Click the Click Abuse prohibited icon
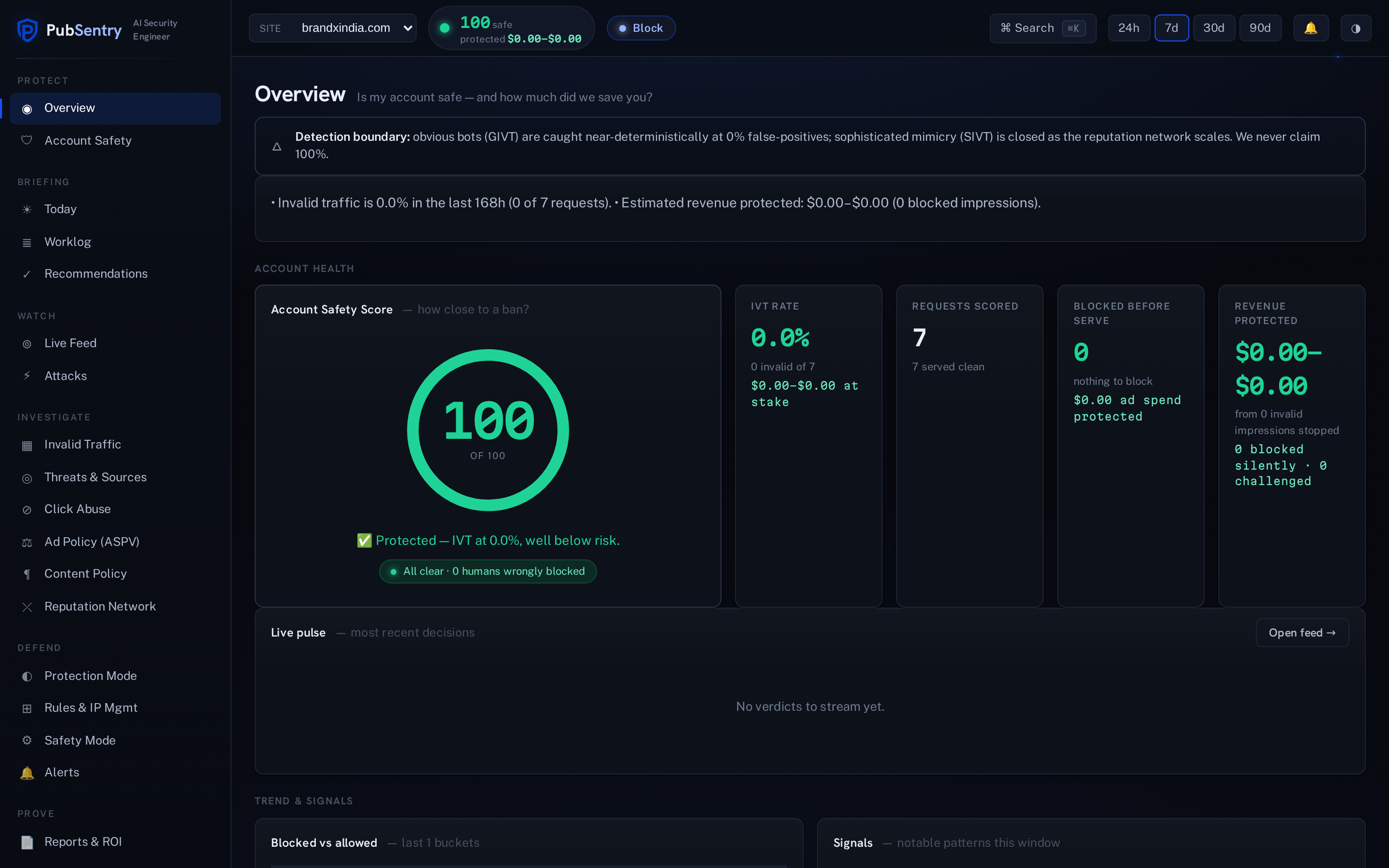The image size is (1389, 868). 27,510
